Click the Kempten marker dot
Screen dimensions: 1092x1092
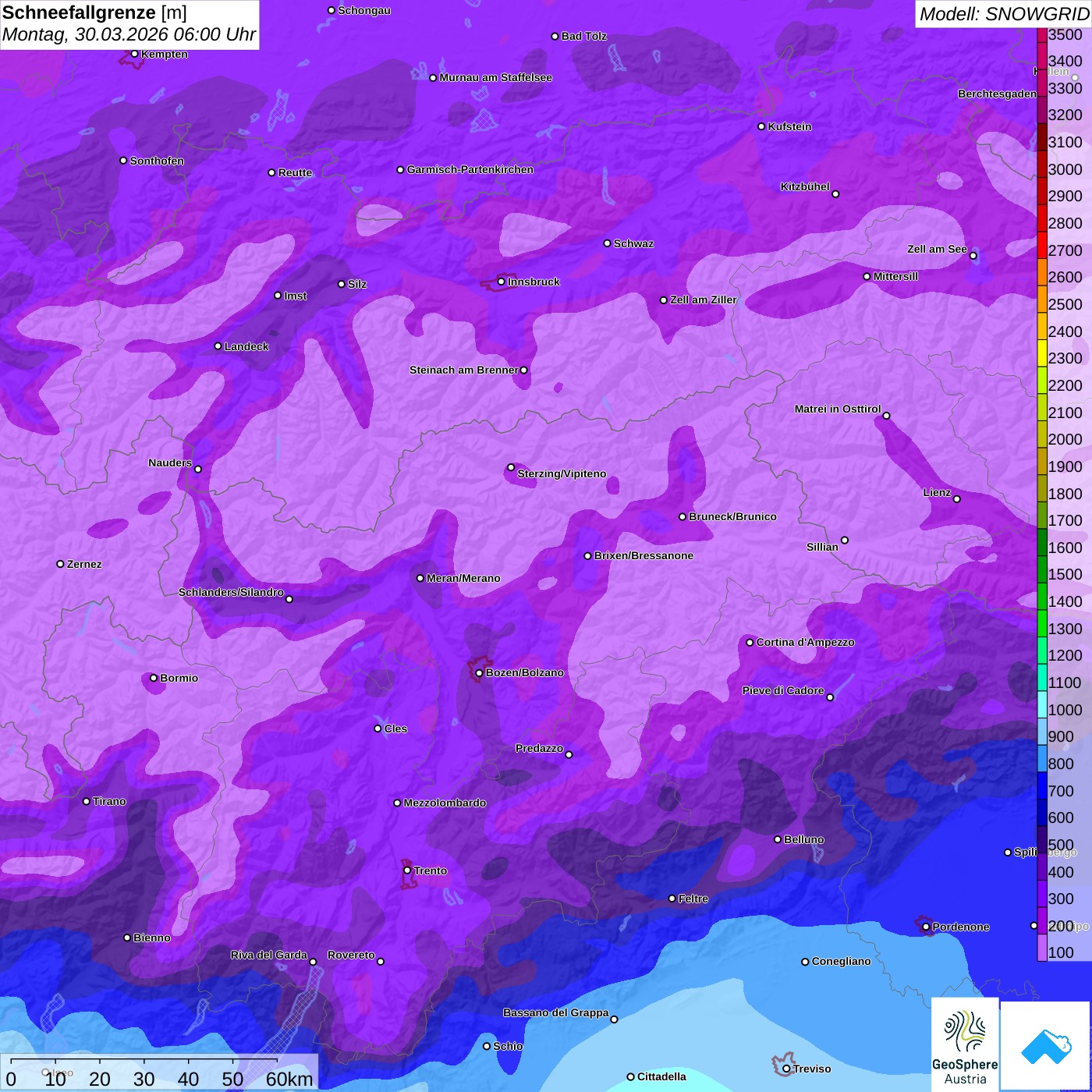click(134, 54)
